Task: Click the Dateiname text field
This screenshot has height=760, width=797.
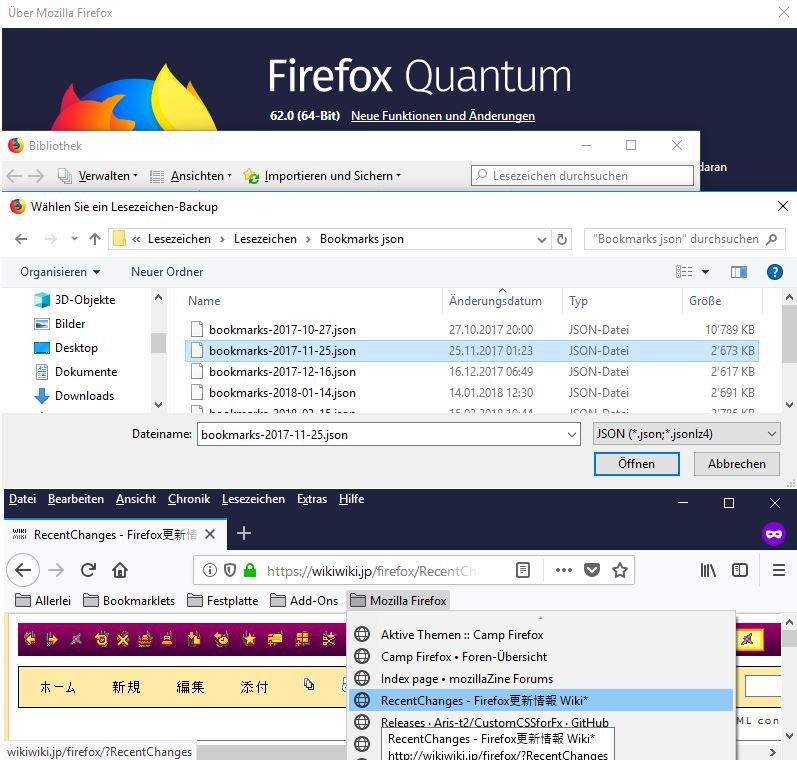Action: coord(388,435)
